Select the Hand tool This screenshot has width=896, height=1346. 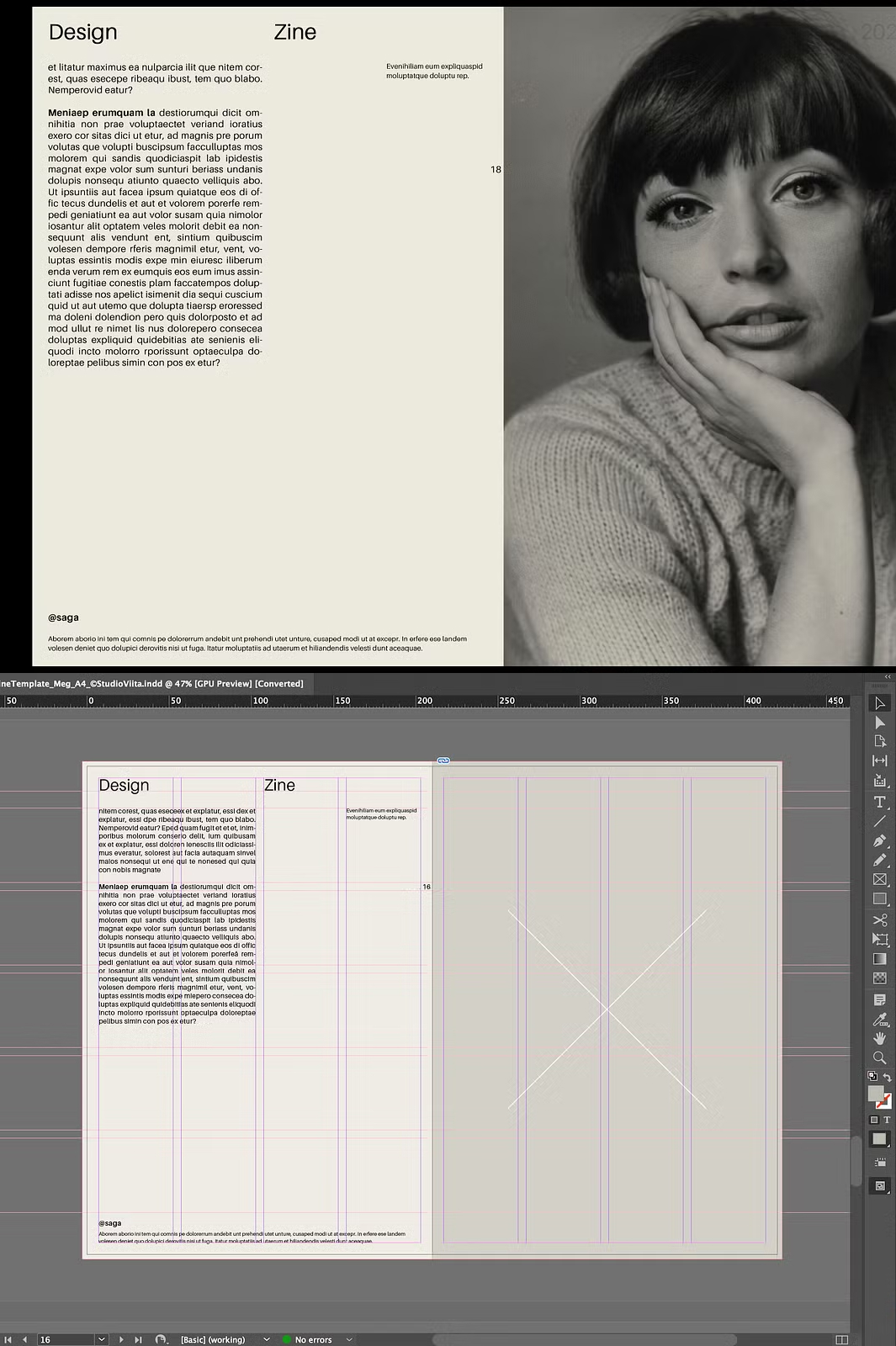(880, 1038)
